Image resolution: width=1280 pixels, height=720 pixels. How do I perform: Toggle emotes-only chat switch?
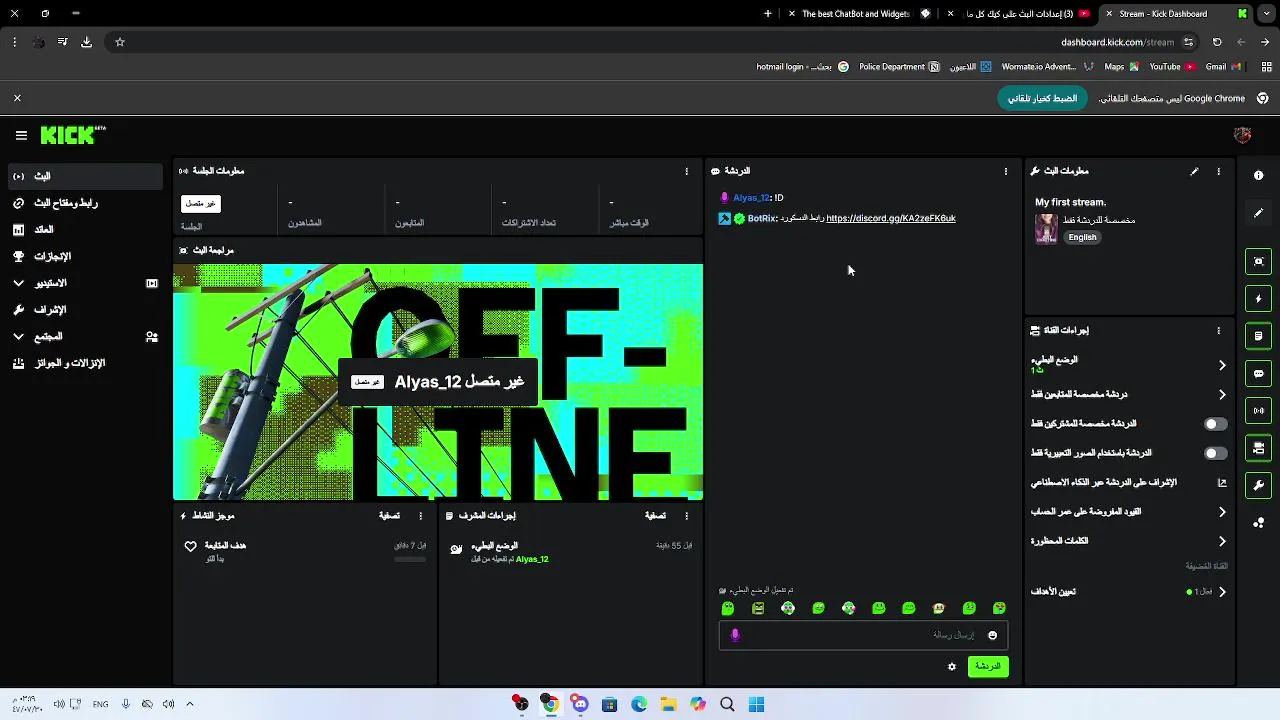[1215, 453]
